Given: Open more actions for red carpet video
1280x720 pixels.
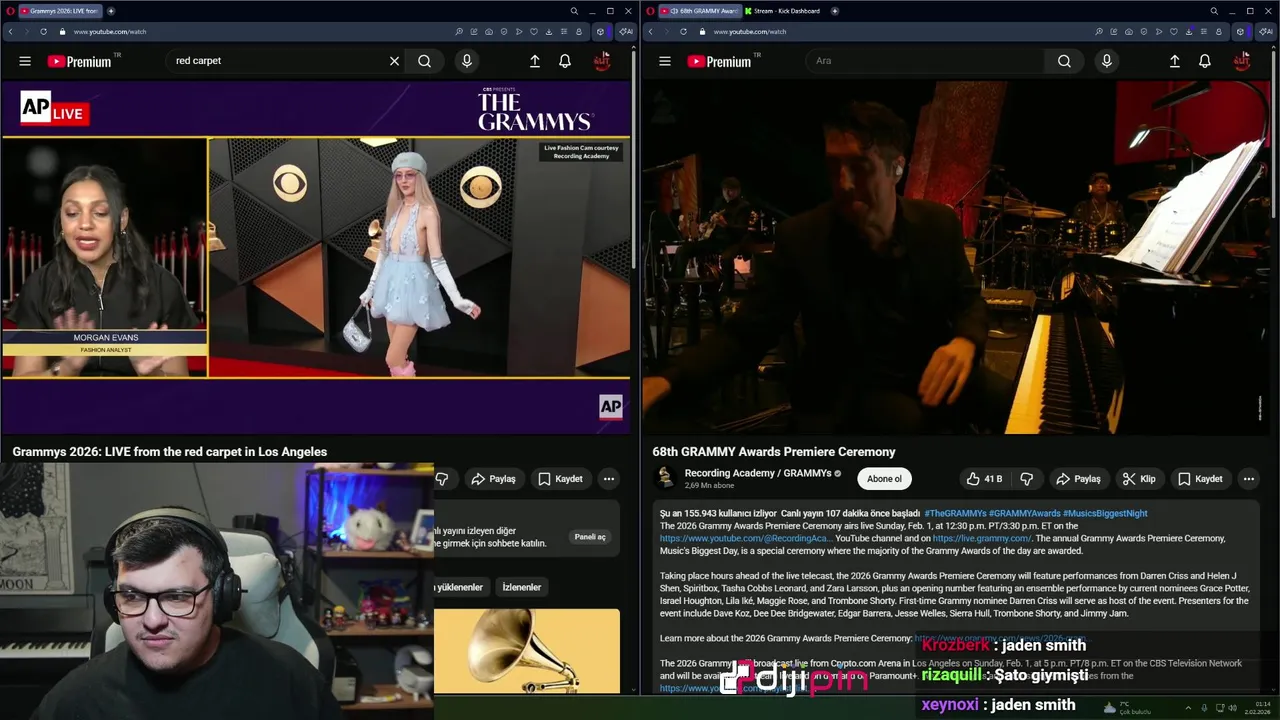Looking at the screenshot, I should click(x=608, y=479).
